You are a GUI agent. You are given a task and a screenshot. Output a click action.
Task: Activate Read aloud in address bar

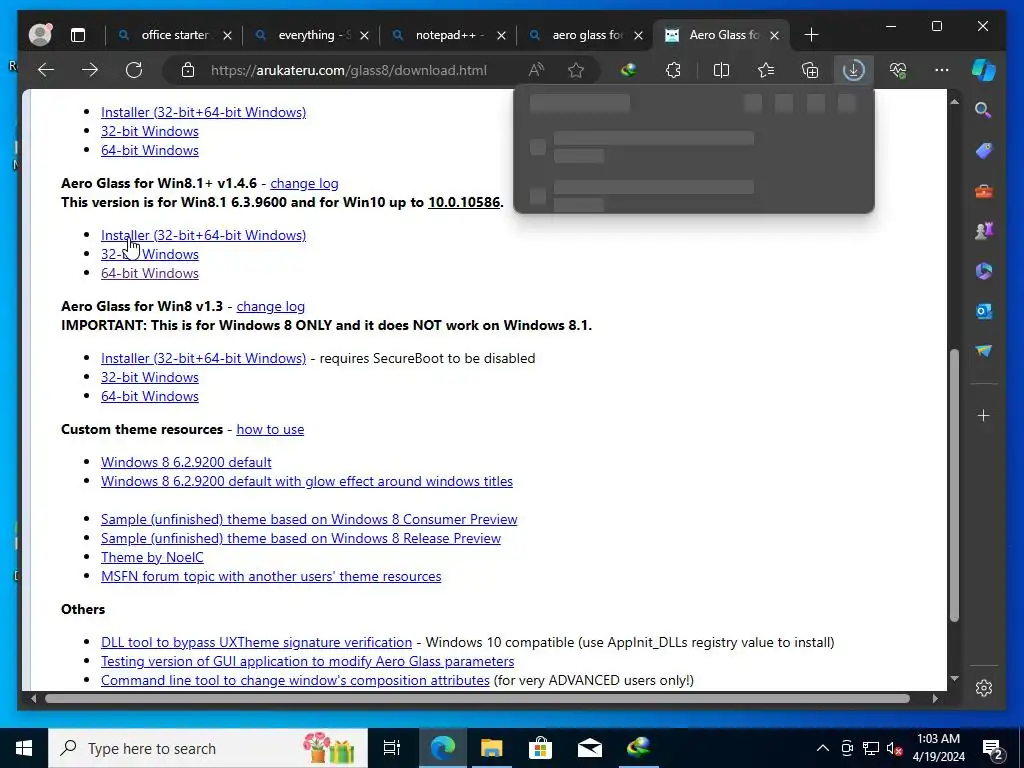click(536, 70)
